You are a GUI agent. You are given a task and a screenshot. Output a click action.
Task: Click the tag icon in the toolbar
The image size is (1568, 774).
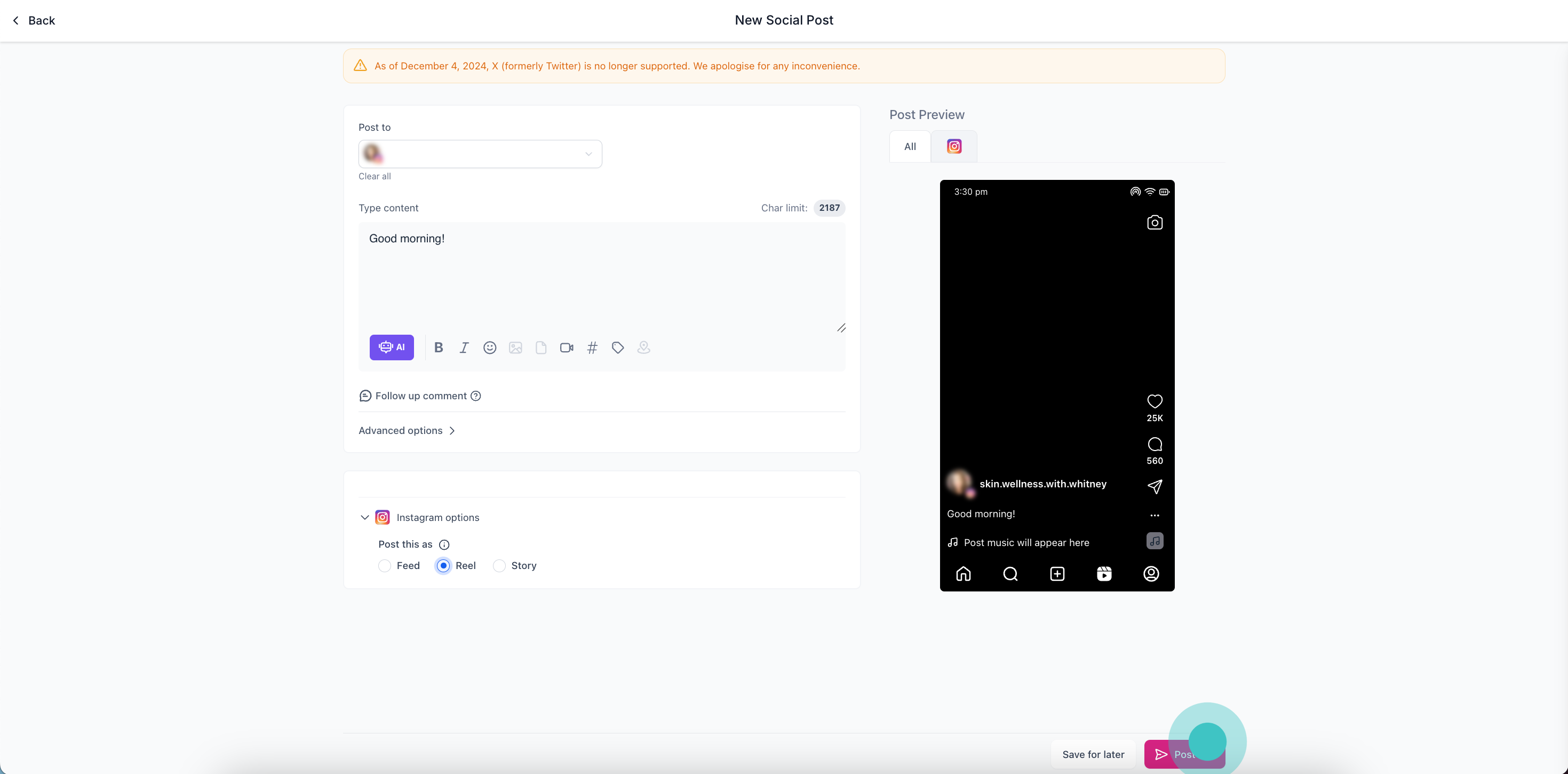(617, 347)
